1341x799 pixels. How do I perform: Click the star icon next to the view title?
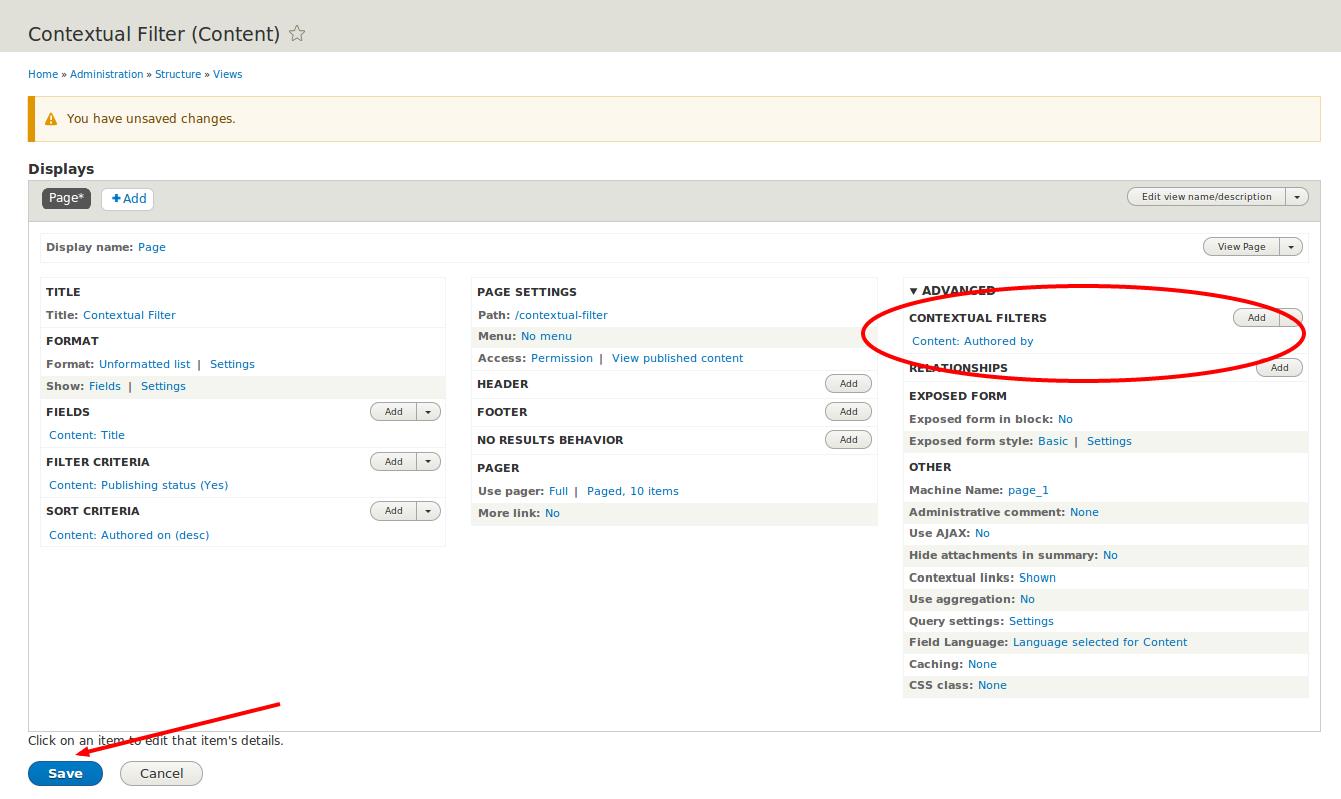tap(296, 33)
